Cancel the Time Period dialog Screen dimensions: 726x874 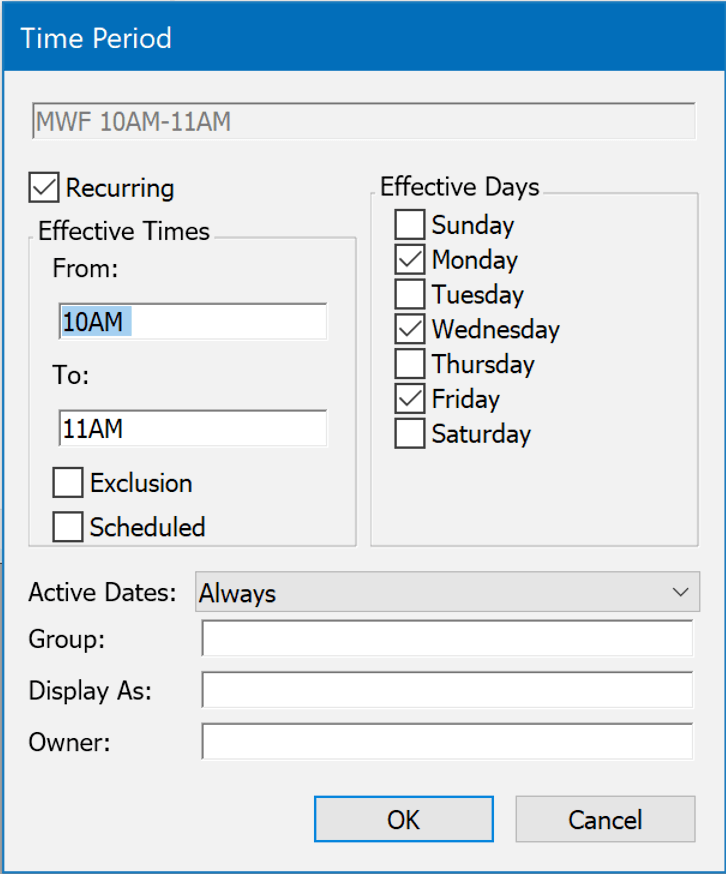click(605, 820)
